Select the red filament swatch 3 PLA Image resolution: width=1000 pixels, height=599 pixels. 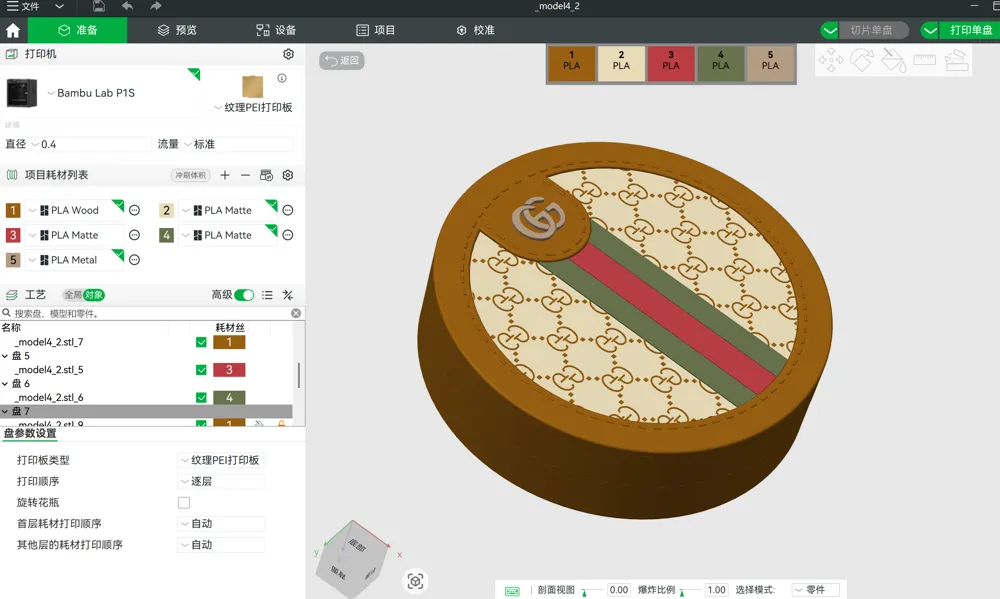(671, 63)
